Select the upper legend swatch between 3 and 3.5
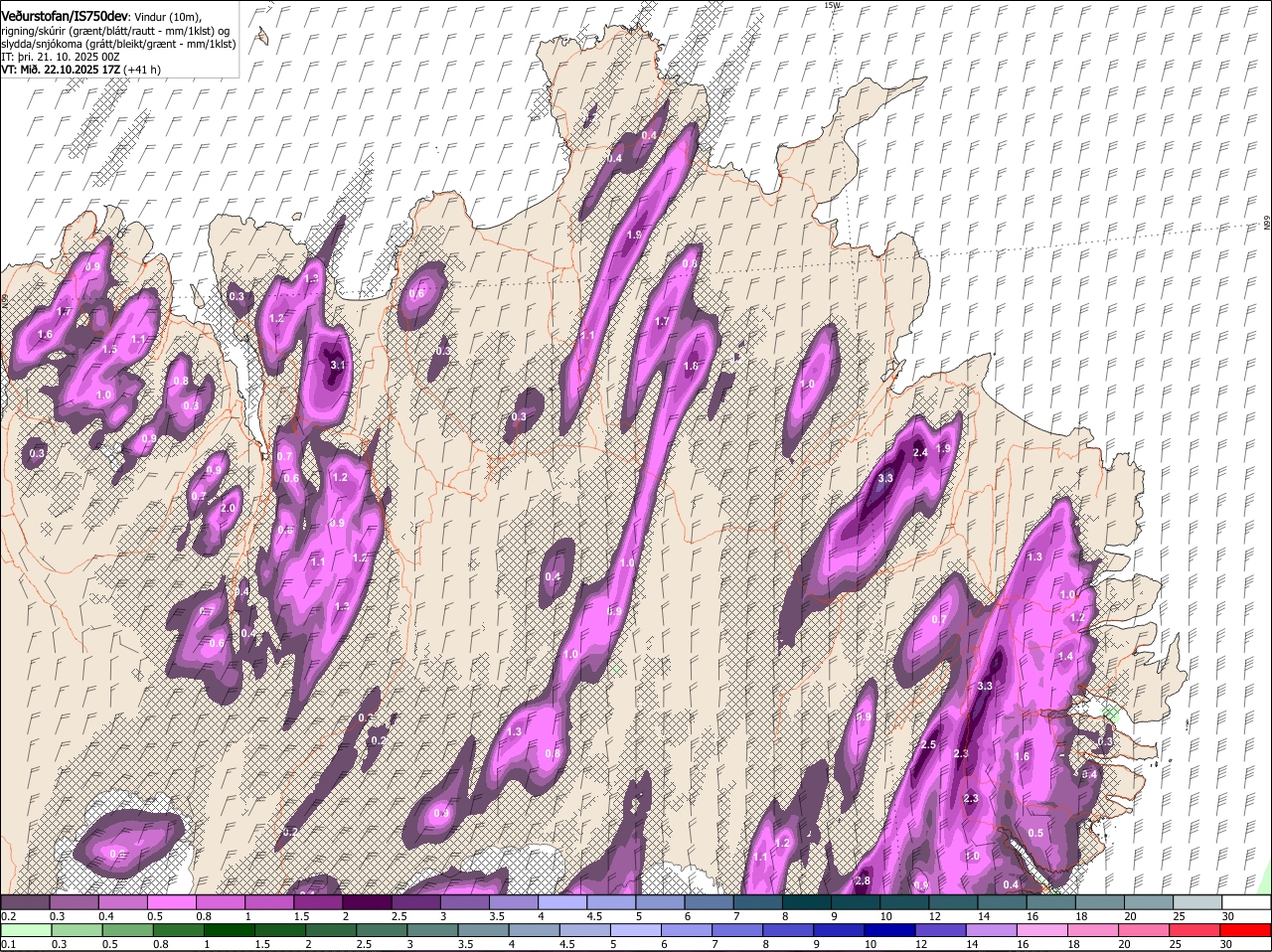The image size is (1272, 952). pyautogui.click(x=465, y=901)
